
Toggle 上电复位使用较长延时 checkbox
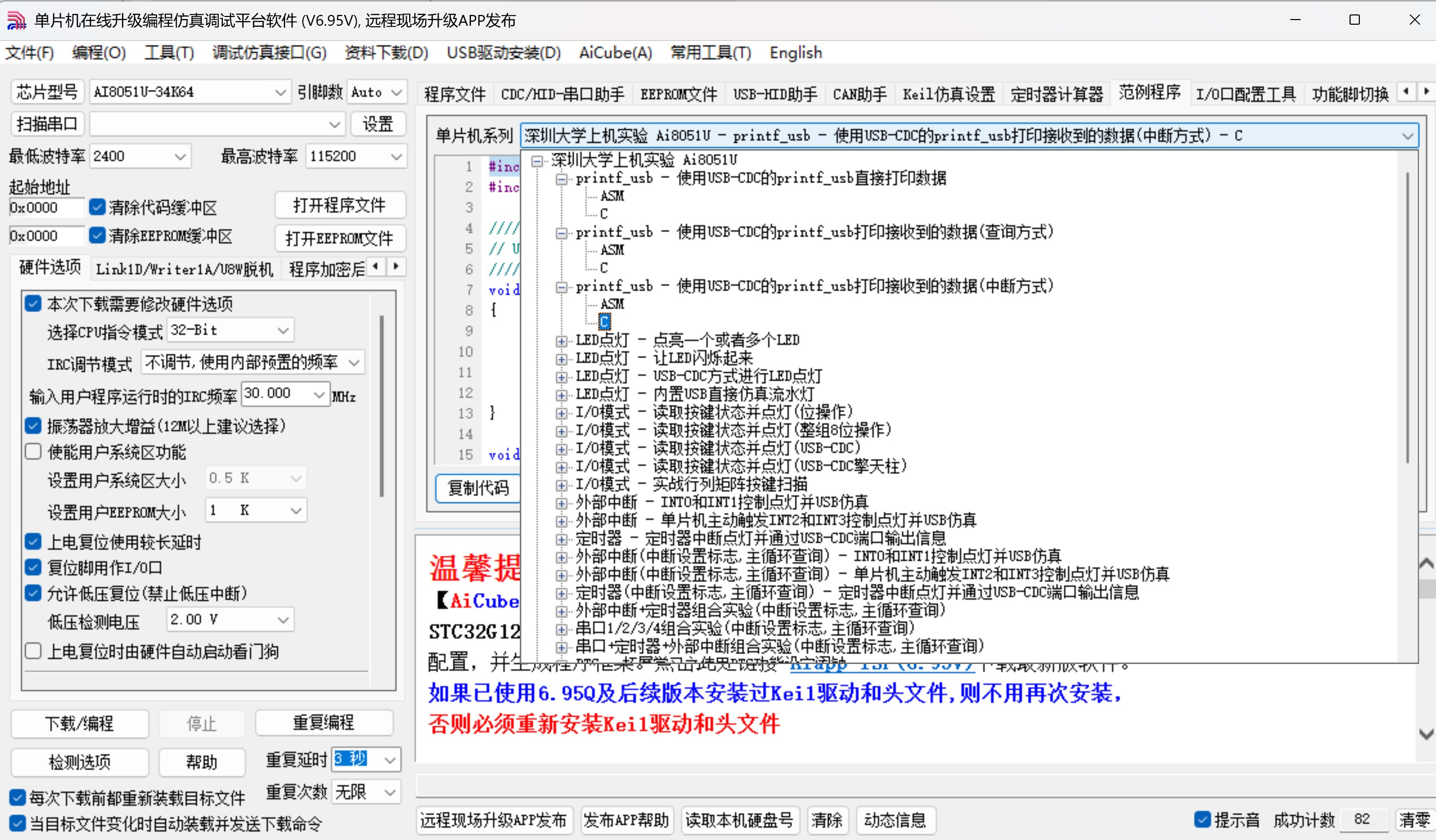tap(33, 541)
